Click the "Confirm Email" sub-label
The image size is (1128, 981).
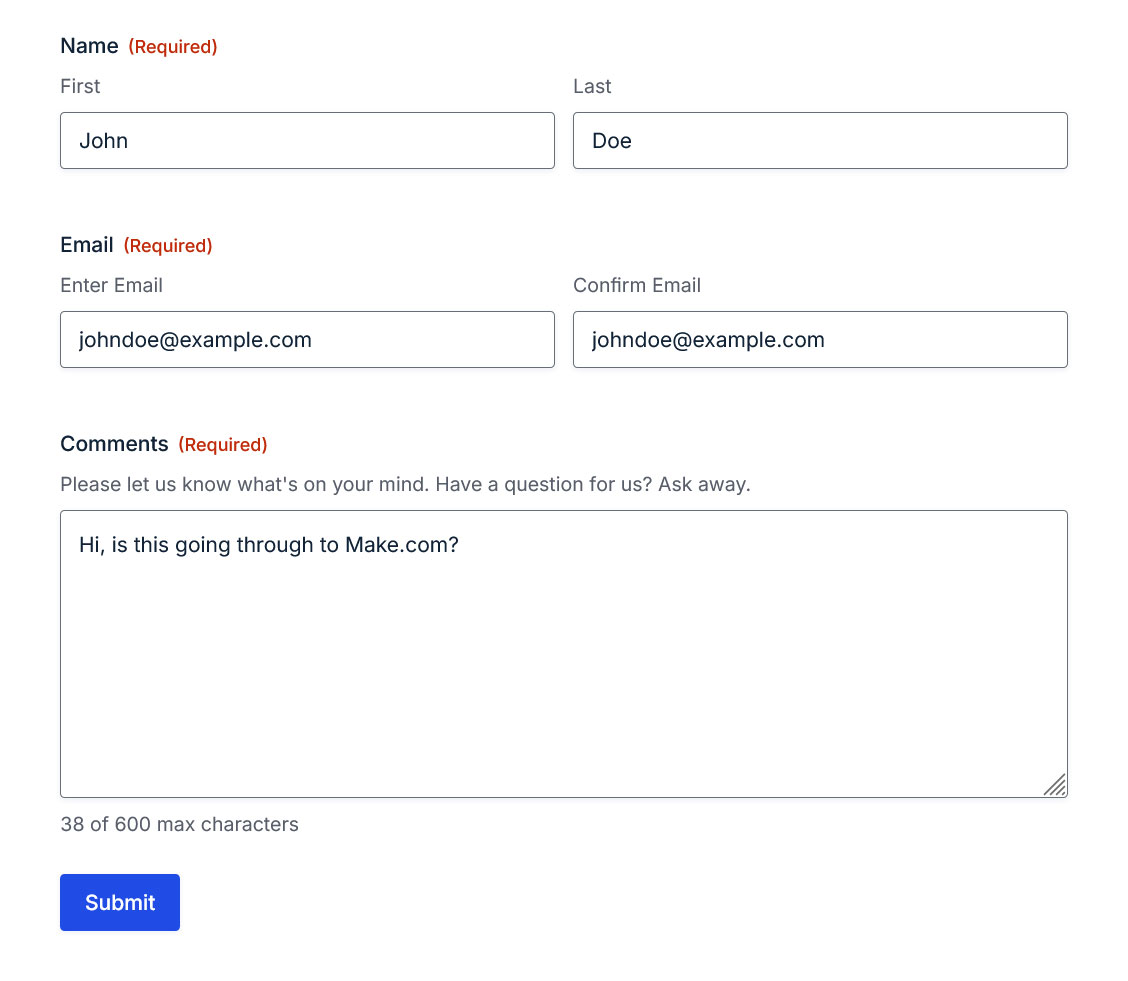[637, 286]
